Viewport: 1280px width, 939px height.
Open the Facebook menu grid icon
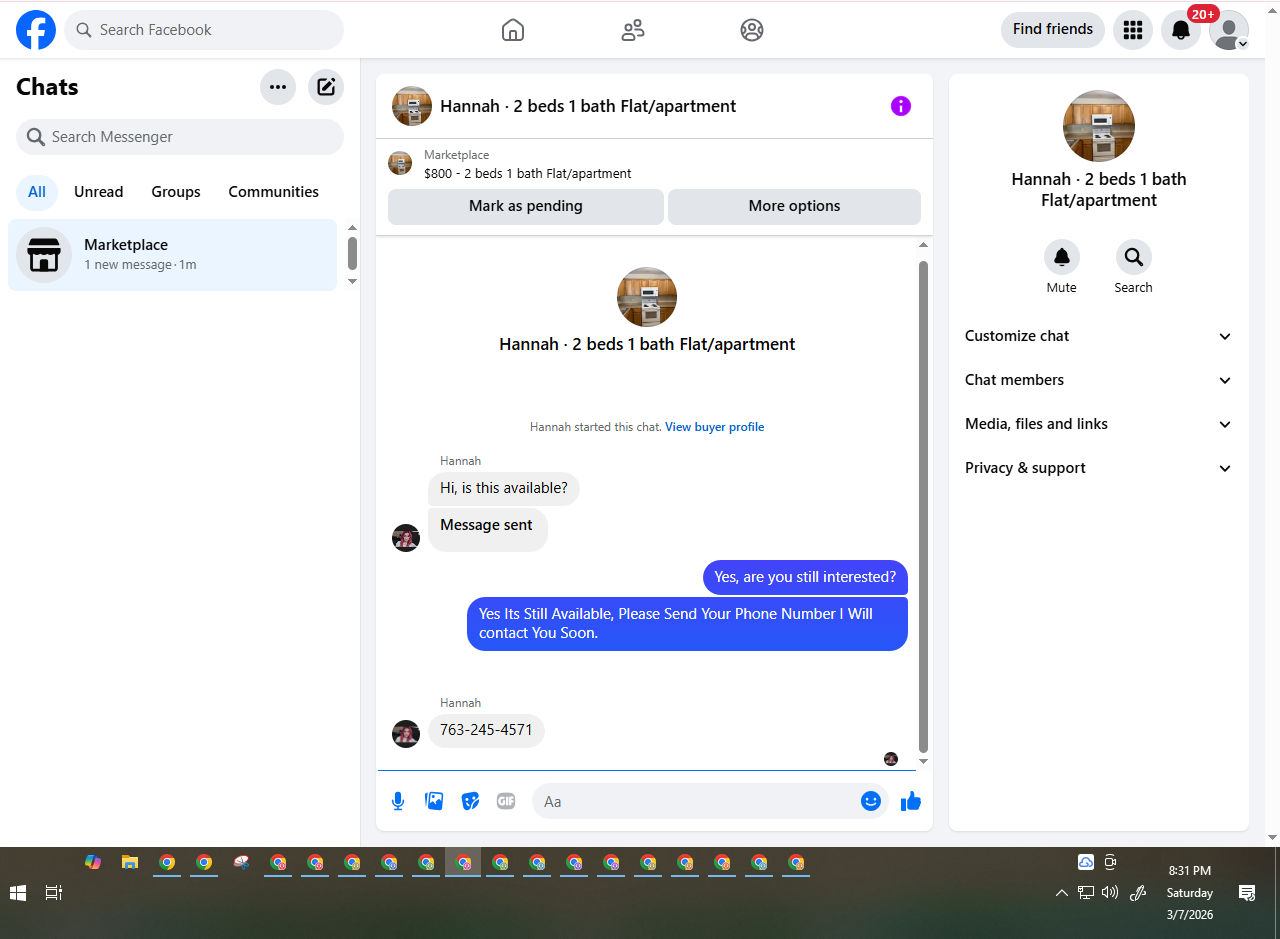coord(1133,30)
